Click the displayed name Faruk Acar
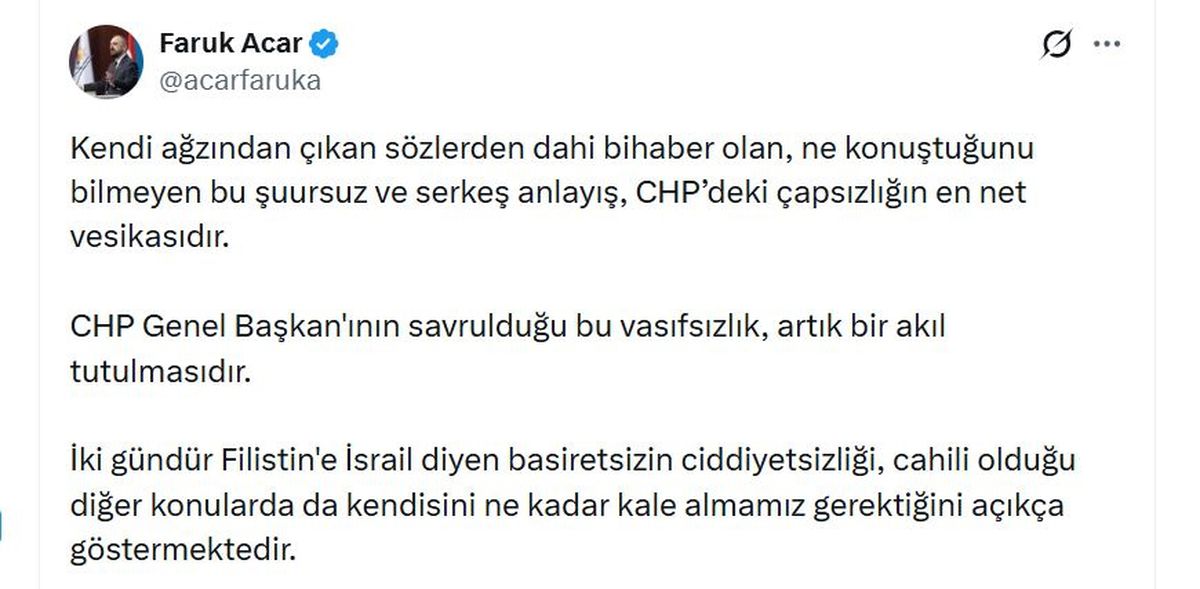This screenshot has height=589, width=1200. [x=232, y=42]
